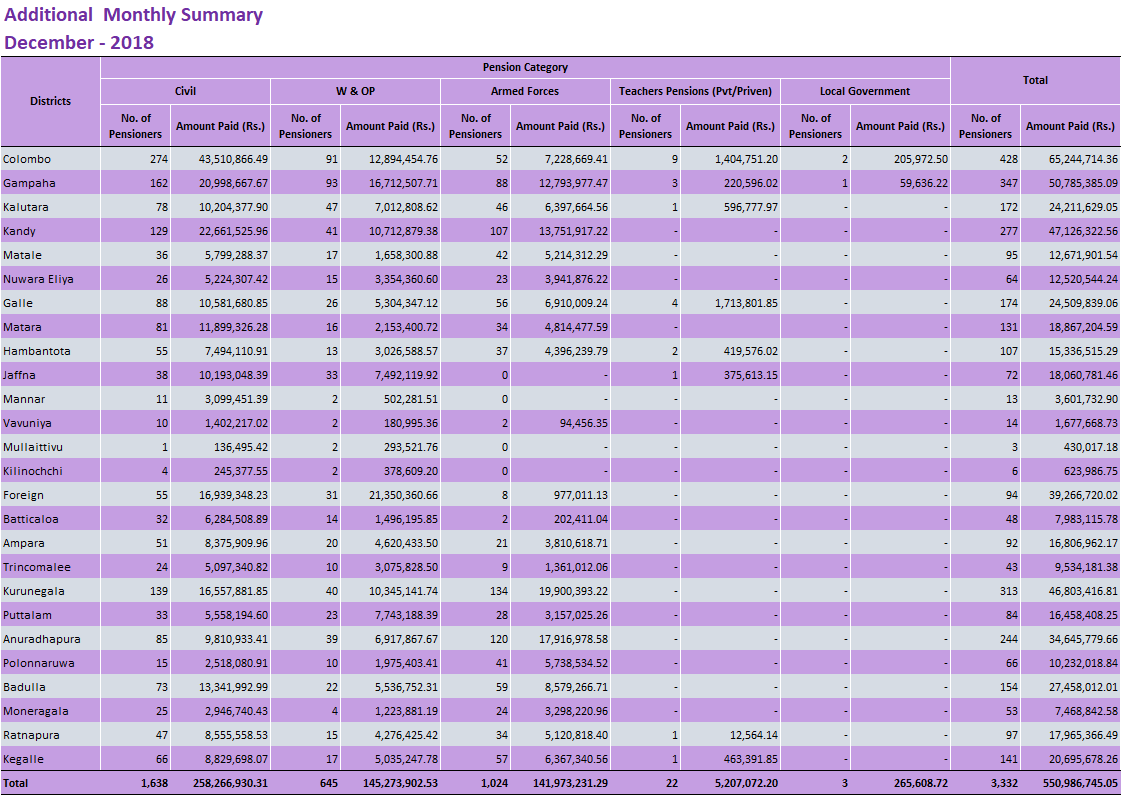
Task: Click total pensioners count 3,332
Action: (x=1004, y=784)
